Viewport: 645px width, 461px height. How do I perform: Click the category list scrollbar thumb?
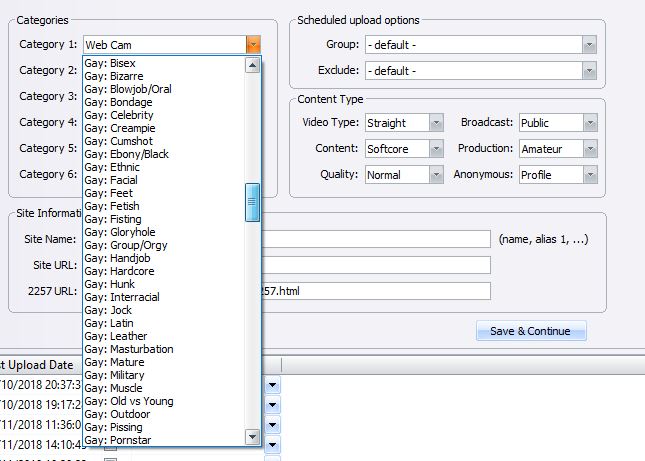point(253,202)
